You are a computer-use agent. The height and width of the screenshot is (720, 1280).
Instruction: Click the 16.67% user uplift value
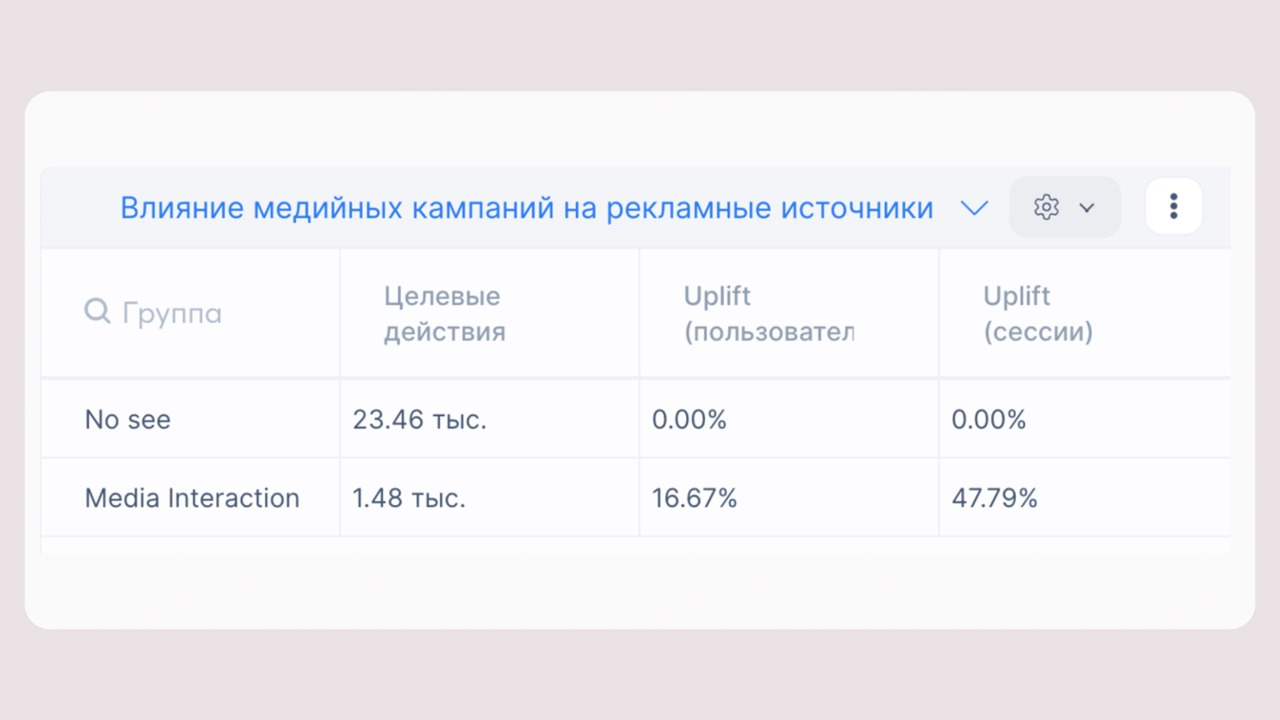coord(694,498)
